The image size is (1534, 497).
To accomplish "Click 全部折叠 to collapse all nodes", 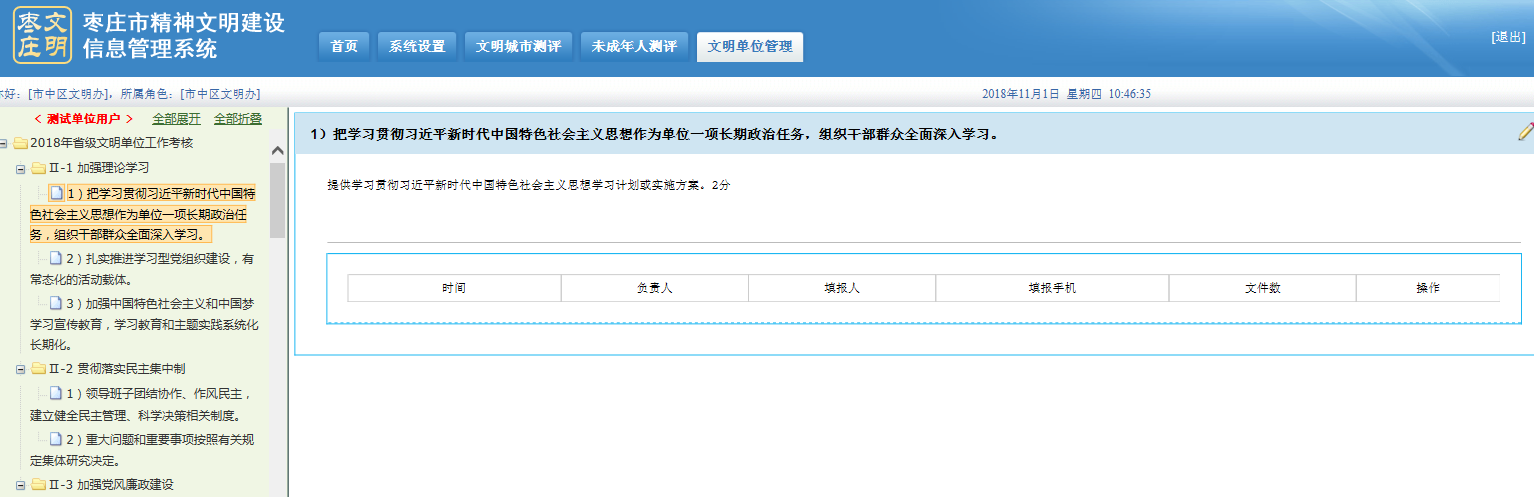I will pyautogui.click(x=238, y=119).
